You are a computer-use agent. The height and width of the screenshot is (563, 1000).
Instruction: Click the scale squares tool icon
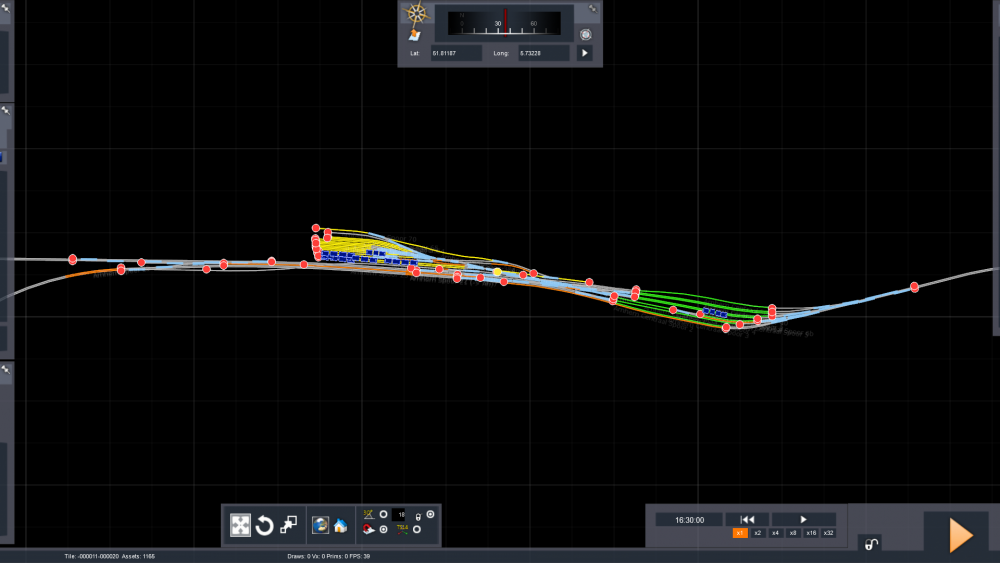[289, 525]
